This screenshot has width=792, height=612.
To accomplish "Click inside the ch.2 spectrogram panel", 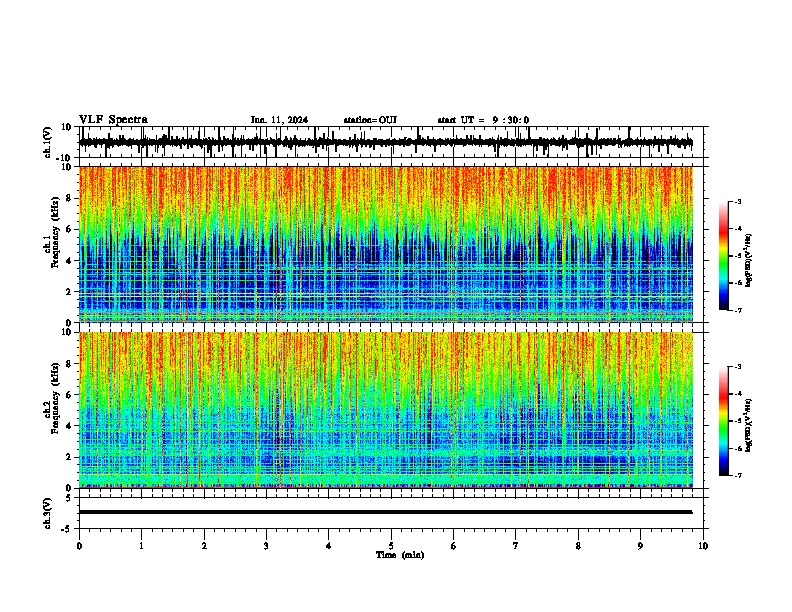I will tap(385, 410).
